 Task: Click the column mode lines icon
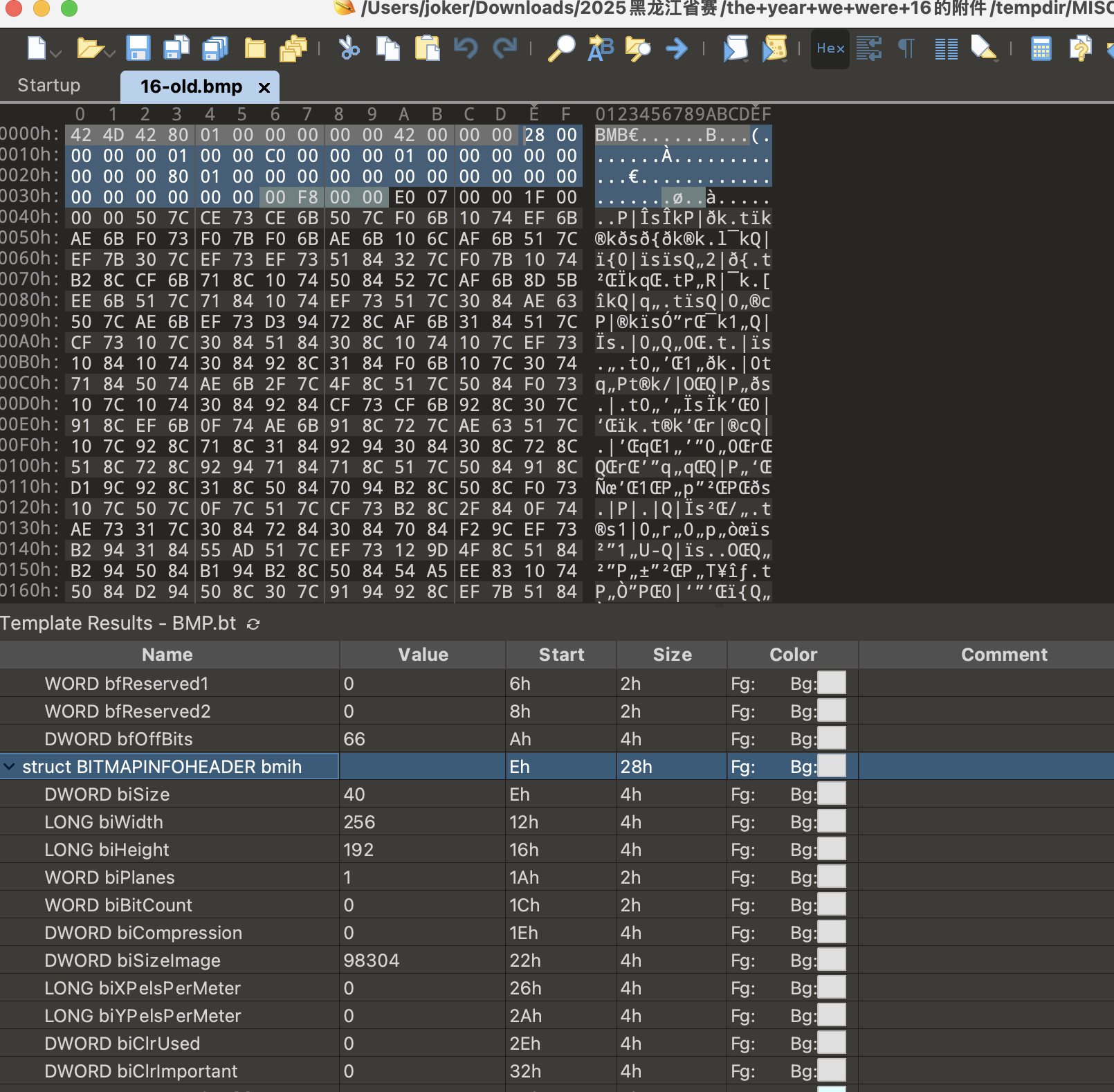click(946, 48)
